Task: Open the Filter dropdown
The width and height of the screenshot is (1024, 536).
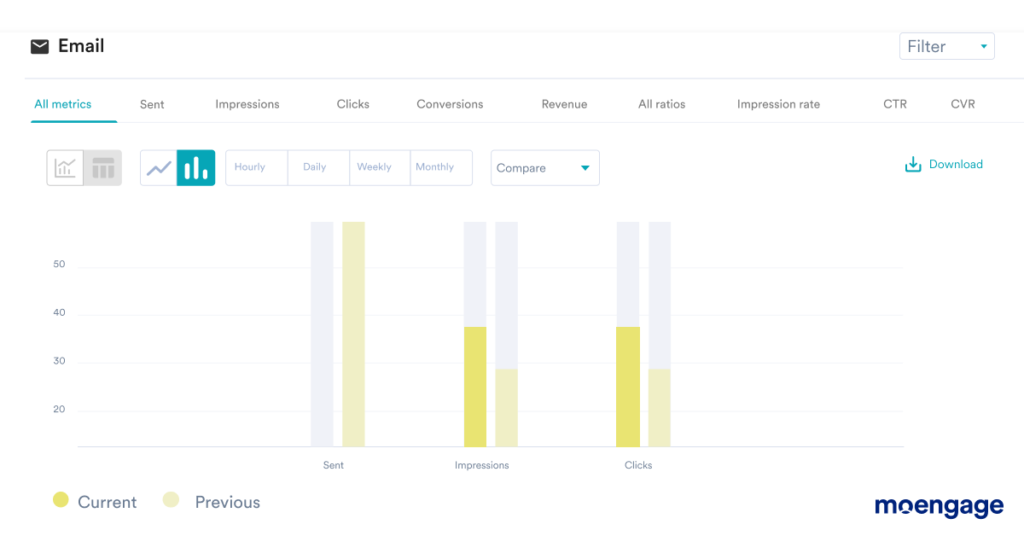Action: (946, 46)
